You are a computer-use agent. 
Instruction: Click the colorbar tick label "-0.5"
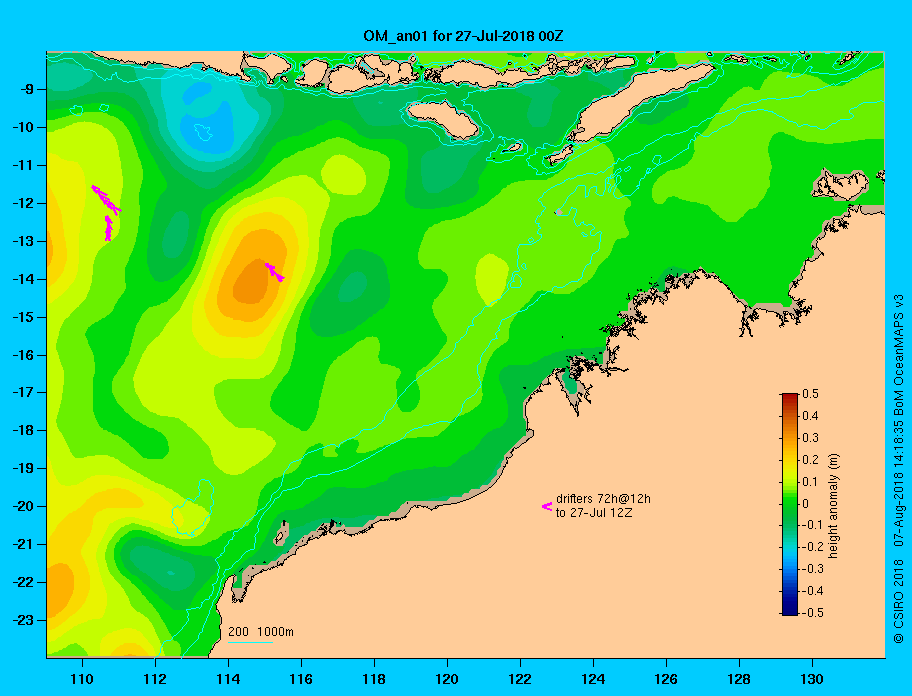pyautogui.click(x=813, y=613)
